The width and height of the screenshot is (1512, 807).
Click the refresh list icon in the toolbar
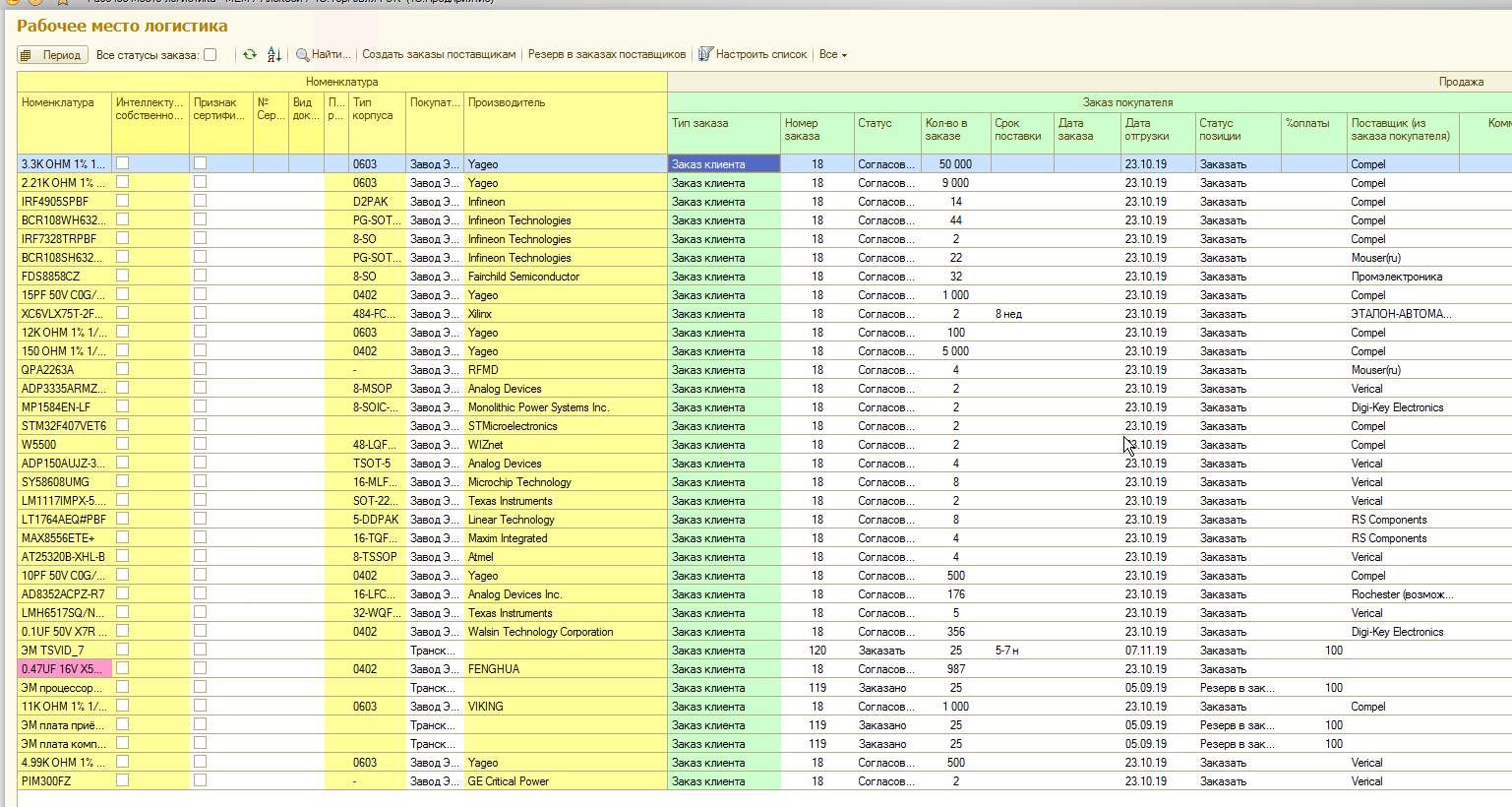tap(250, 55)
